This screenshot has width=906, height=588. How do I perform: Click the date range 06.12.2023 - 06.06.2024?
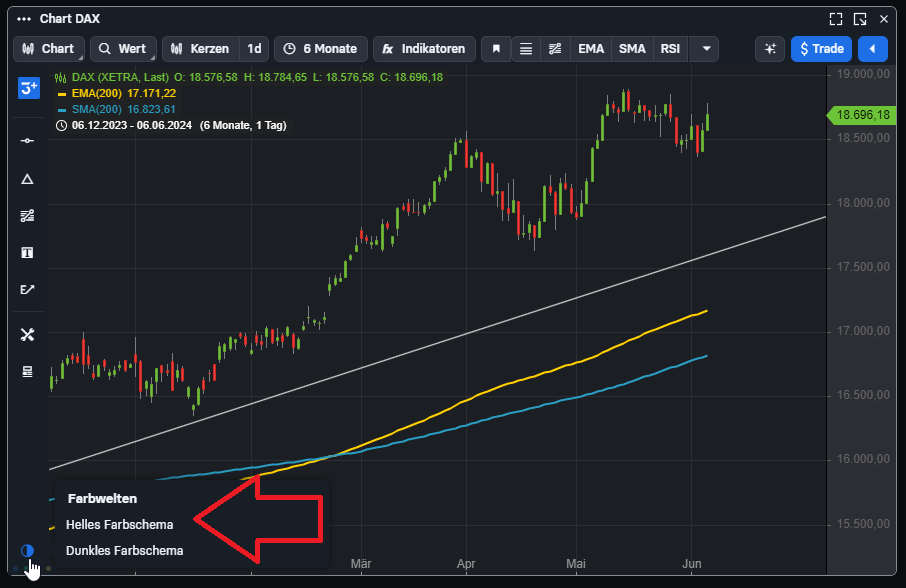pyautogui.click(x=132, y=125)
